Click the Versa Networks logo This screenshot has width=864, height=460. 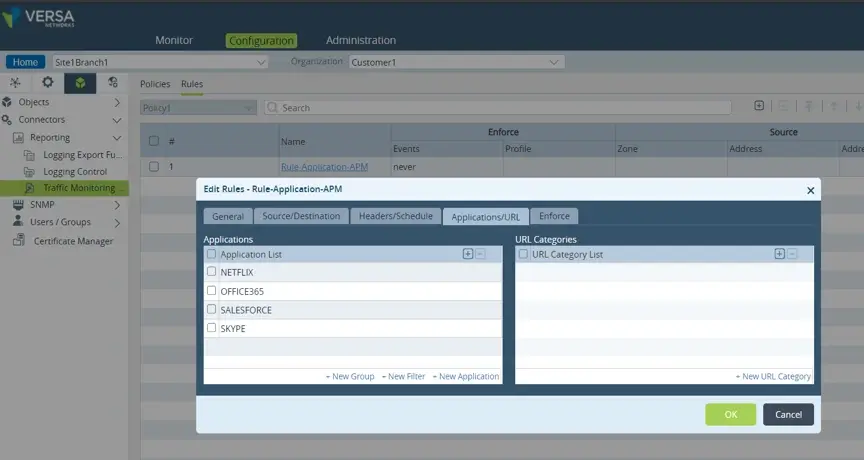tap(40, 17)
